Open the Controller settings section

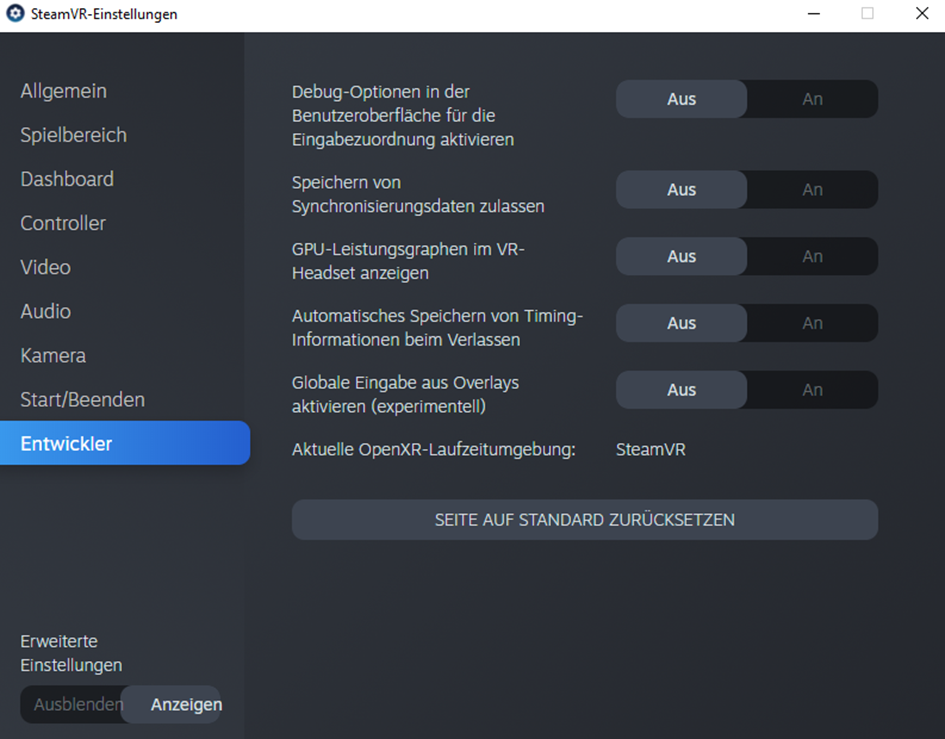pyautogui.click(x=62, y=223)
